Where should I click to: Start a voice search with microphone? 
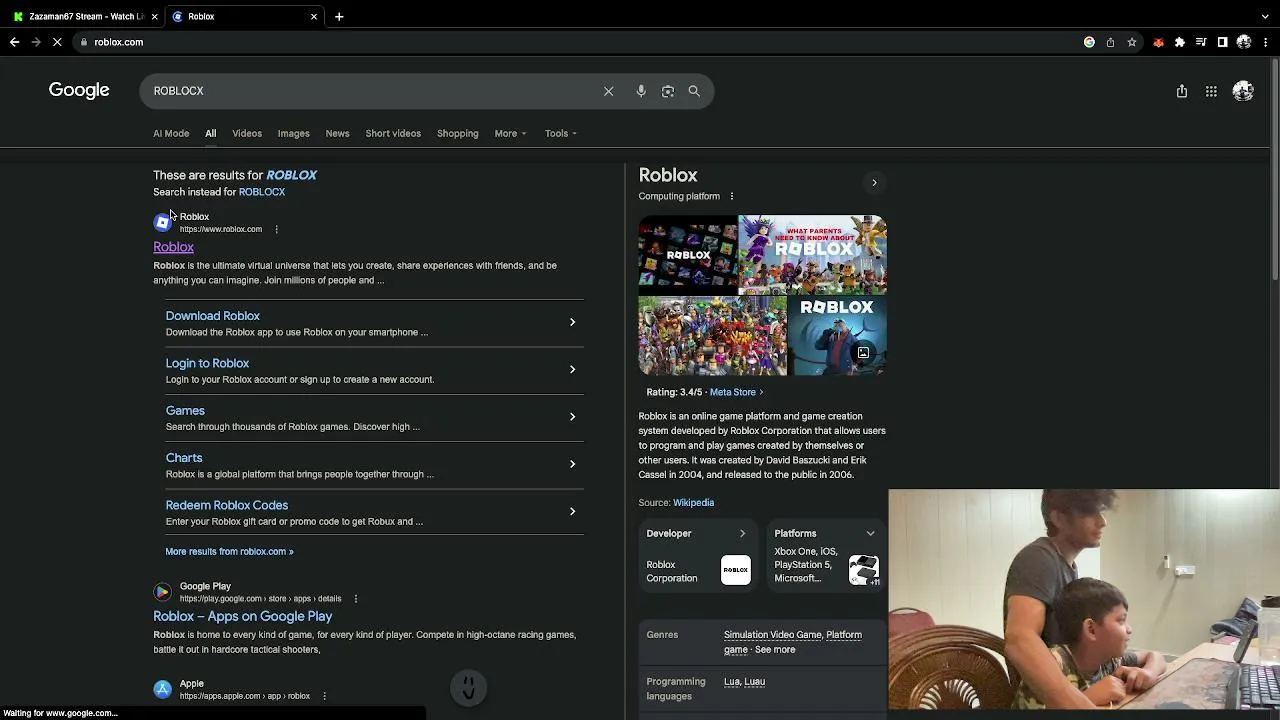[641, 91]
